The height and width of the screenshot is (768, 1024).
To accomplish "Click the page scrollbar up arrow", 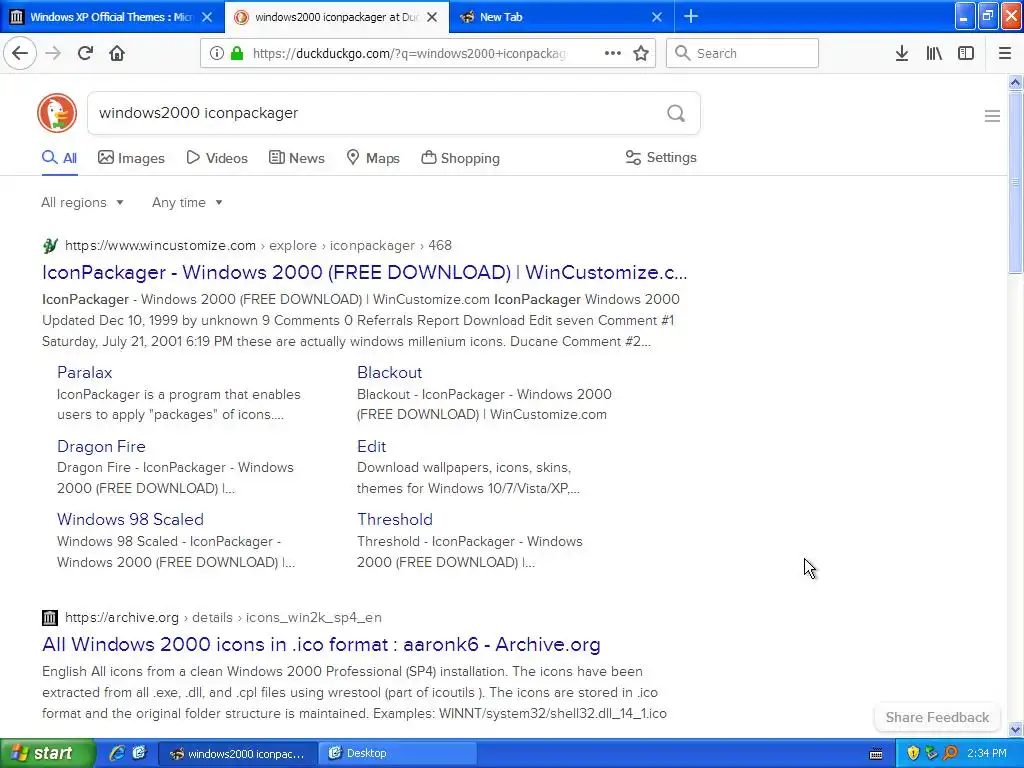I will tap(1015, 82).
